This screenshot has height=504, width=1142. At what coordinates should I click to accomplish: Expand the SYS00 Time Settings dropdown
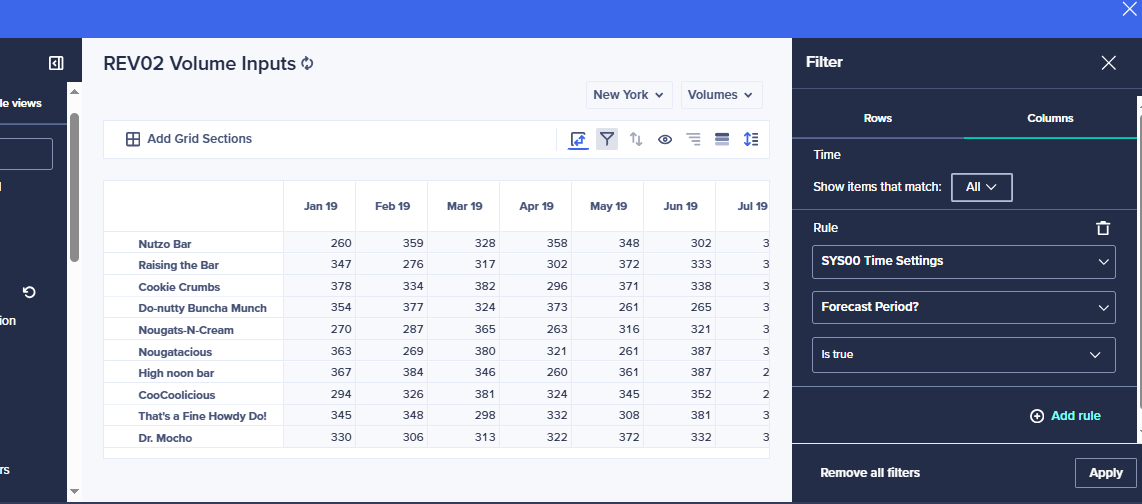coord(964,261)
